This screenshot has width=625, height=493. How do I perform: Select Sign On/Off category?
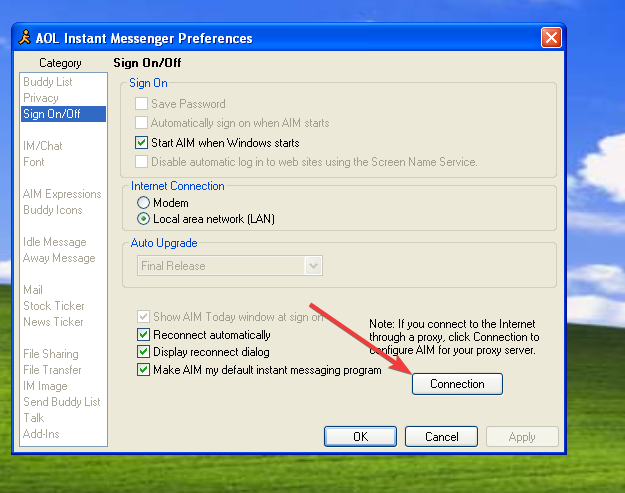[x=63, y=114]
